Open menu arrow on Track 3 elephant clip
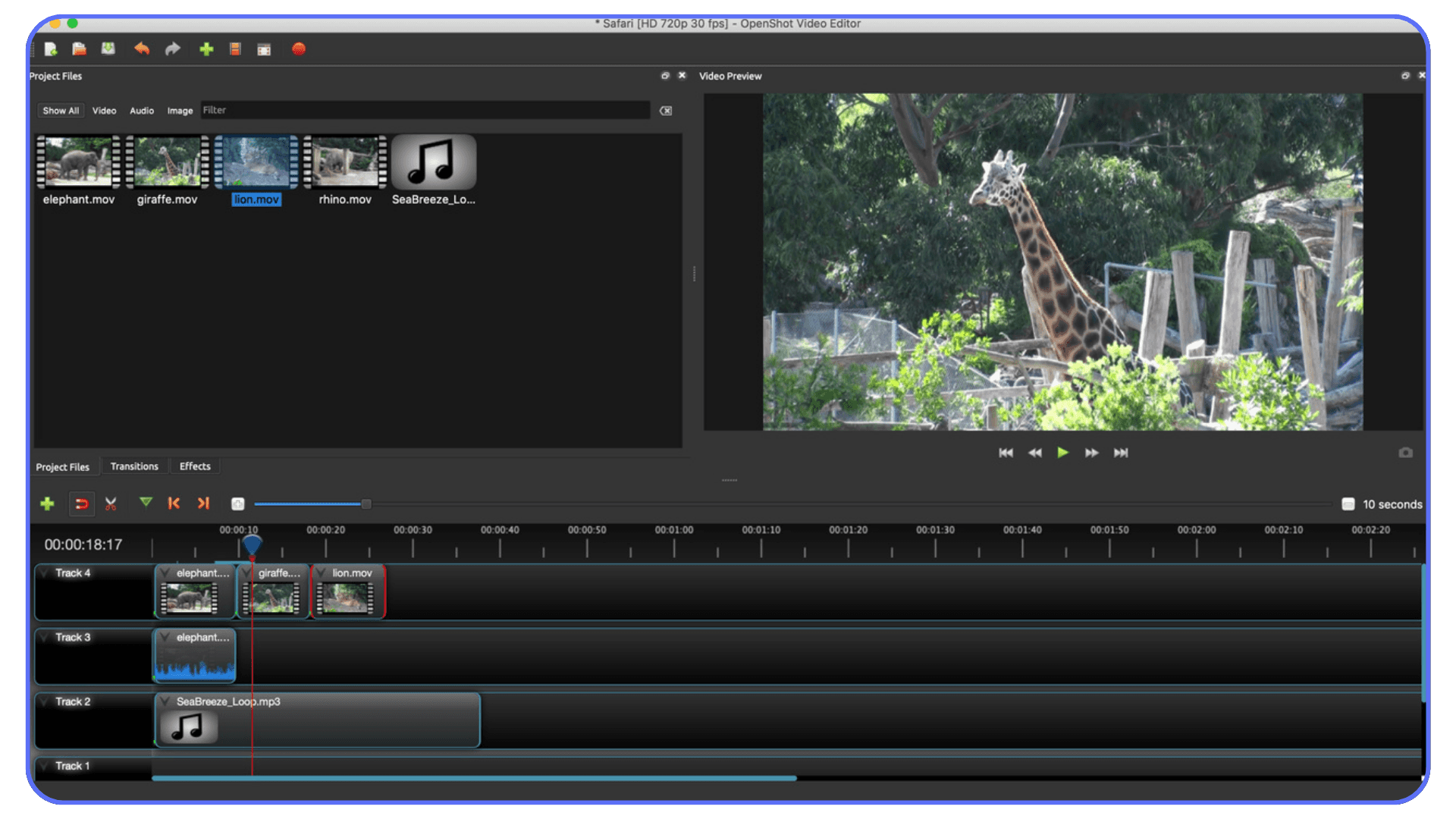The width and height of the screenshot is (1456, 819). (165, 638)
